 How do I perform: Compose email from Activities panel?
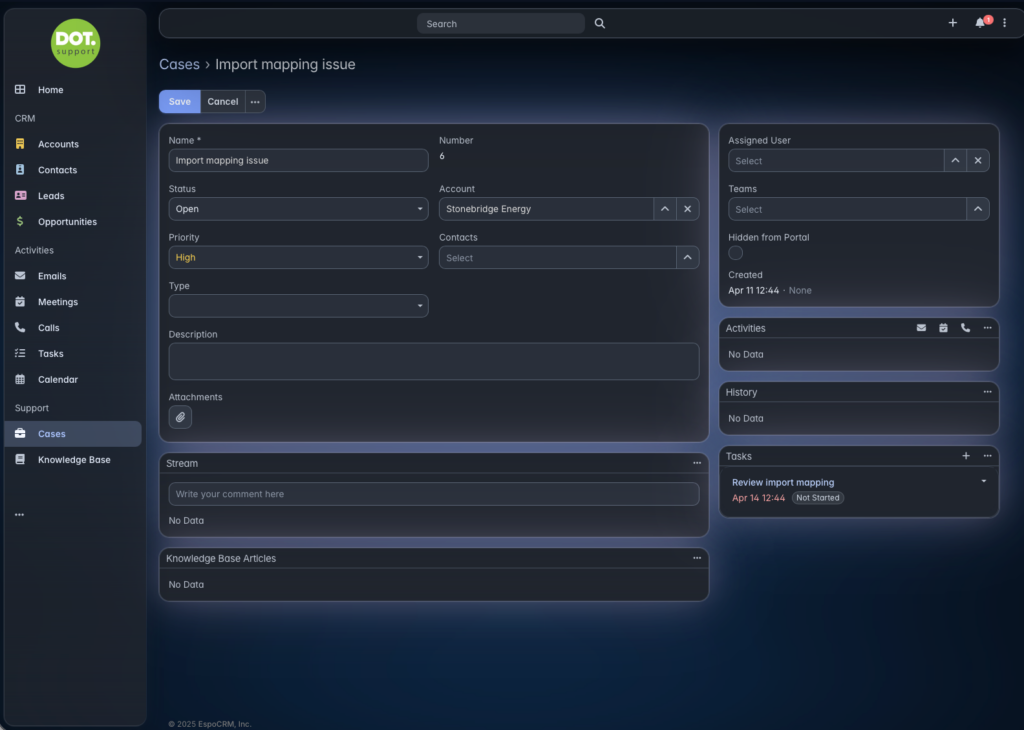point(921,328)
